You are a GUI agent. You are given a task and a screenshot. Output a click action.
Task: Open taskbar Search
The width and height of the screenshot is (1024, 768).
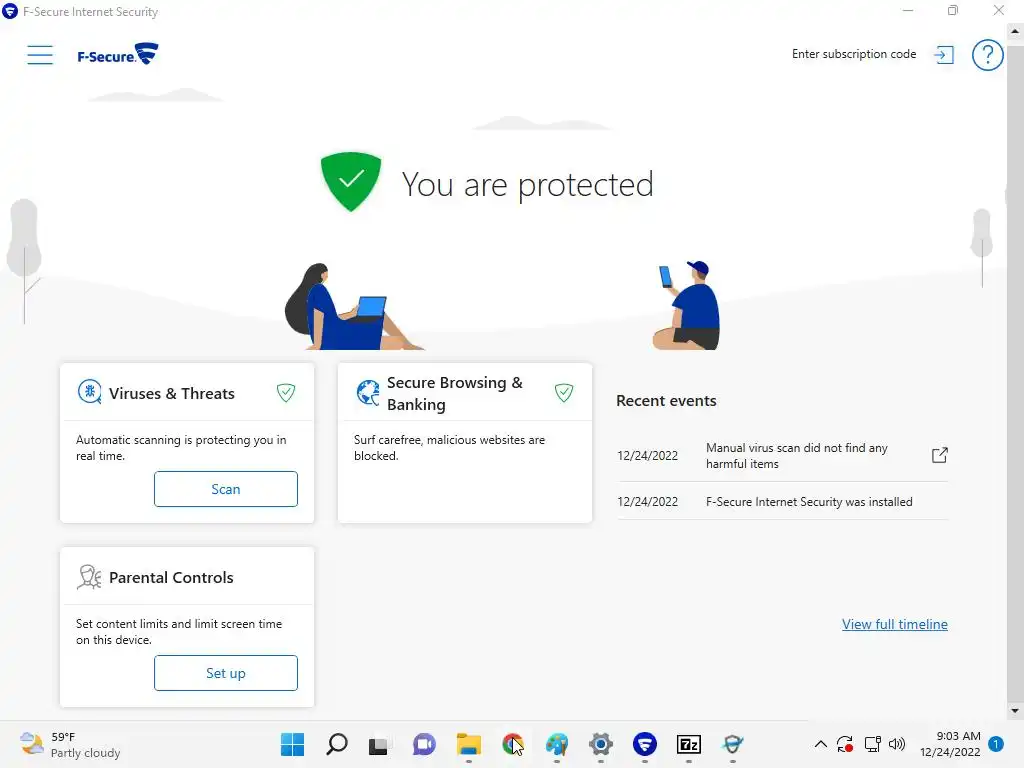pos(336,744)
